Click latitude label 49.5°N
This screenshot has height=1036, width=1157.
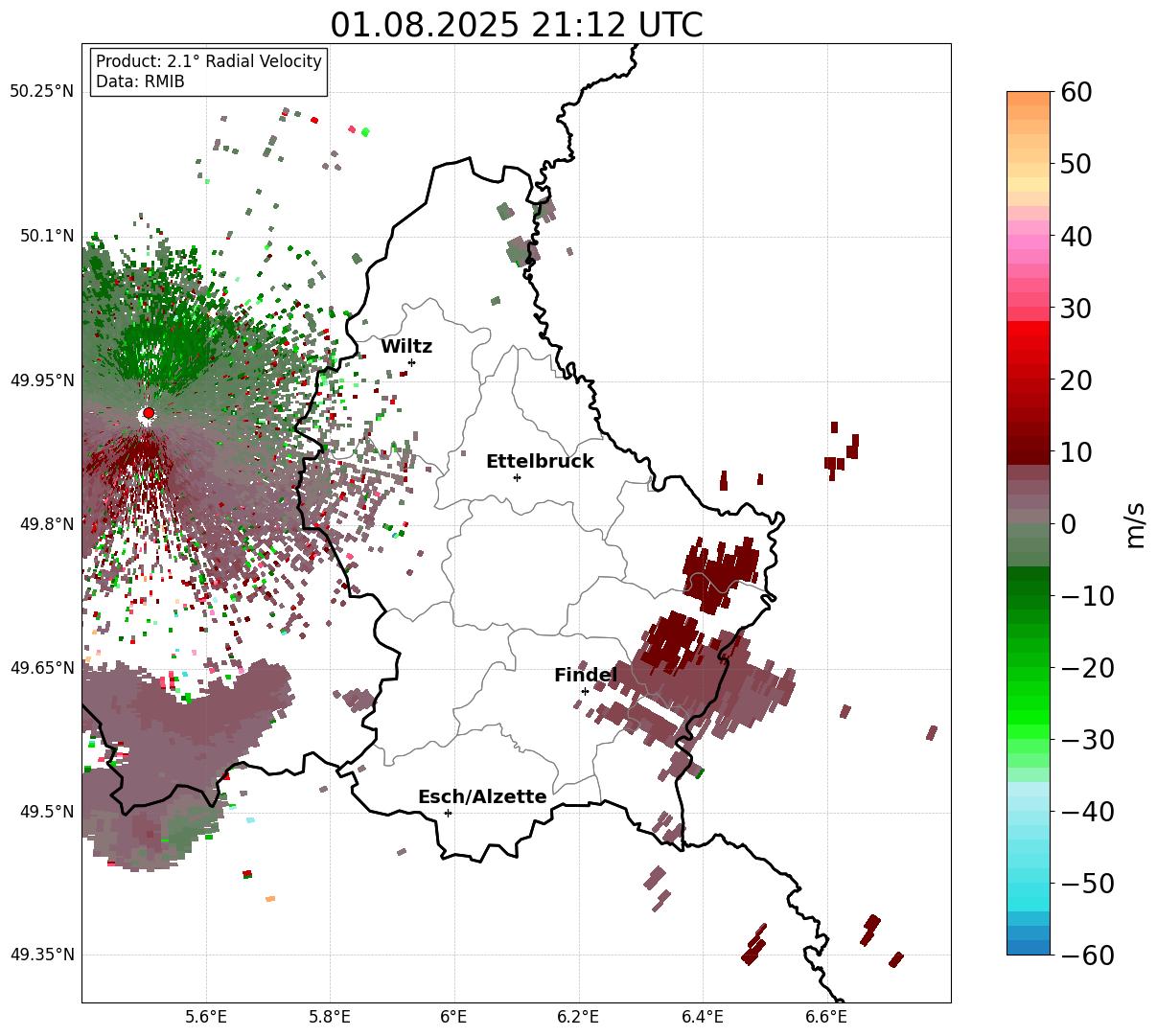(45, 812)
